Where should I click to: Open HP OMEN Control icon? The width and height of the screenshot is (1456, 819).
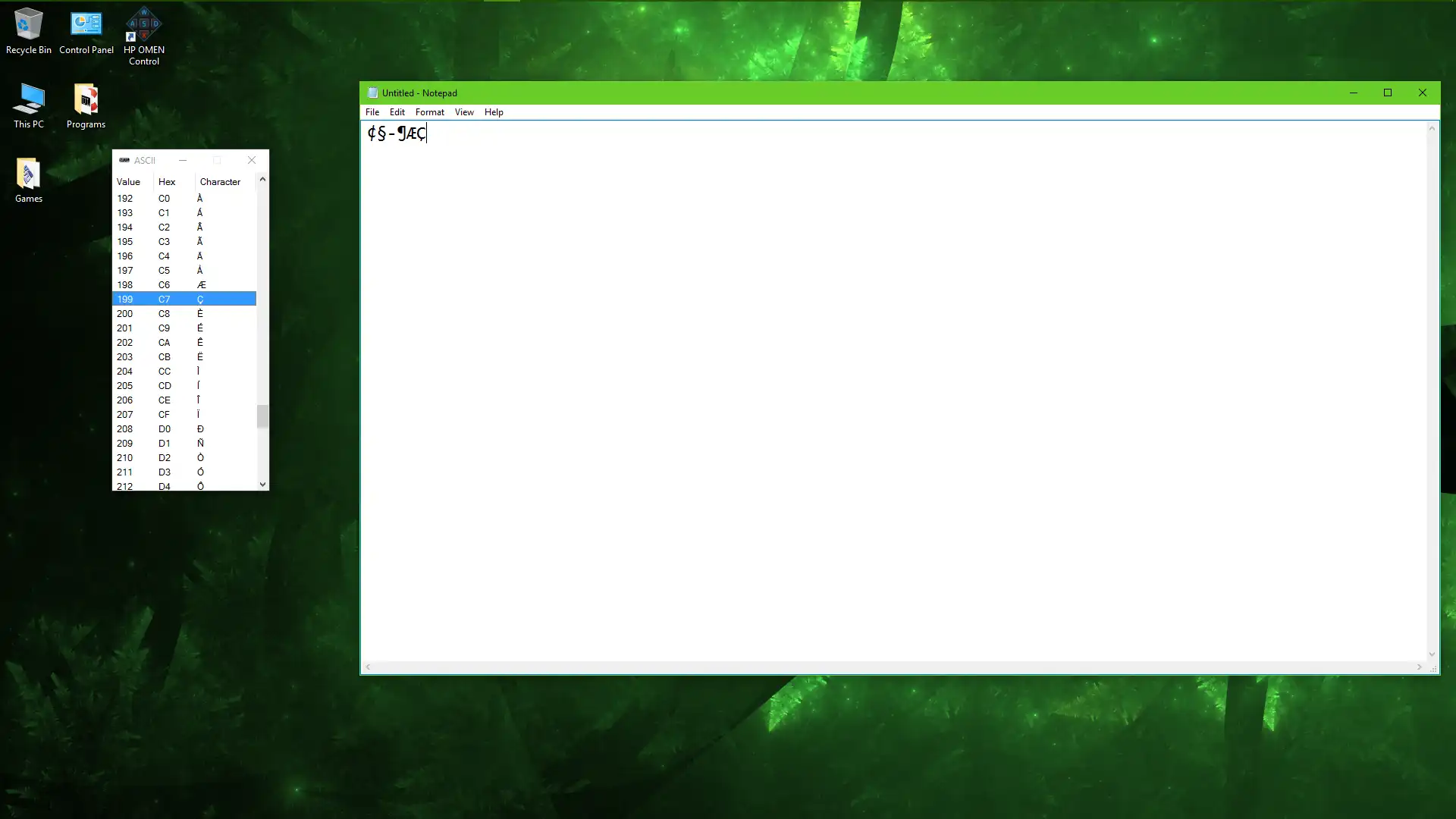tap(143, 35)
